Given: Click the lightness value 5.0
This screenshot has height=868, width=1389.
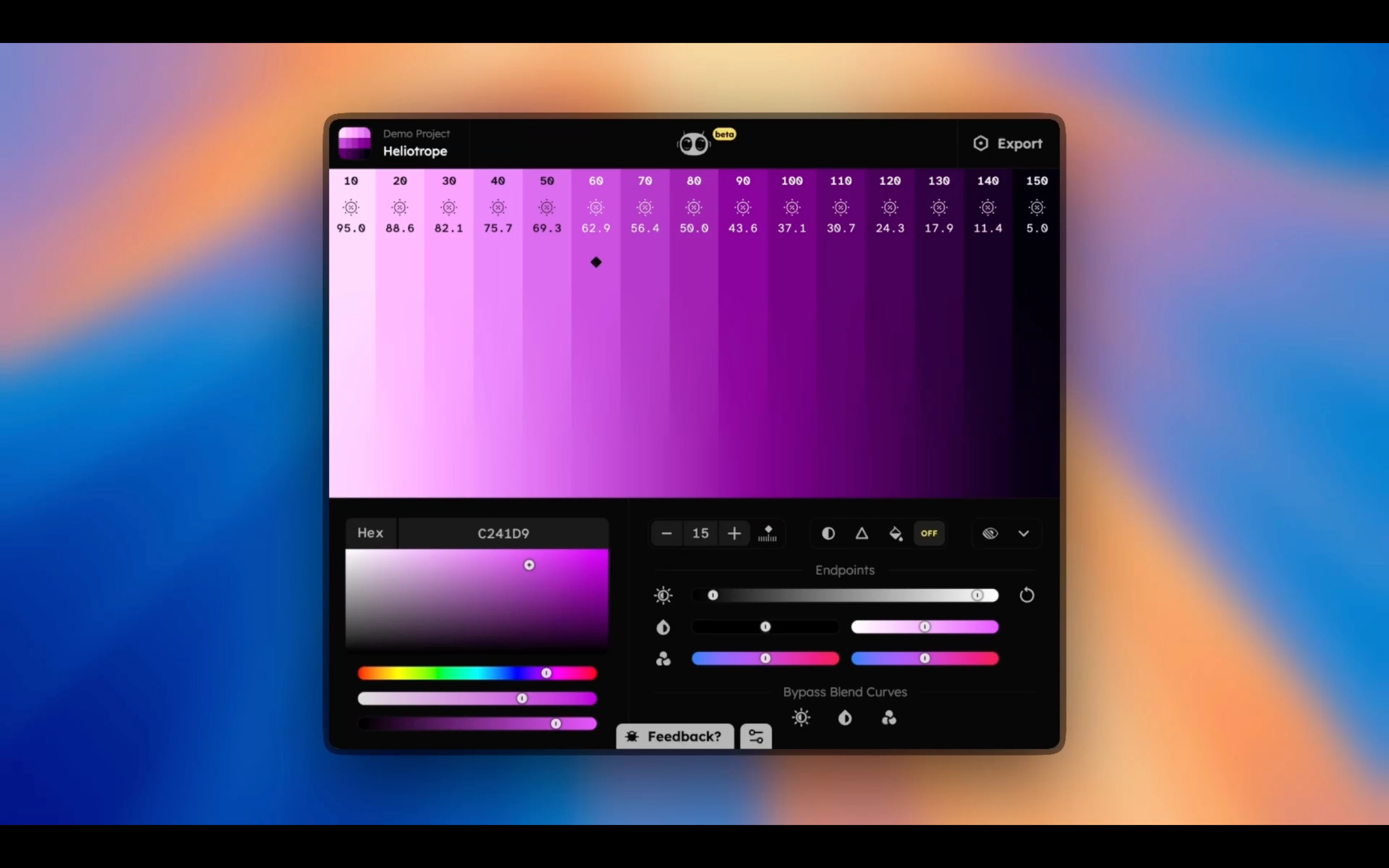Looking at the screenshot, I should click(1037, 229).
